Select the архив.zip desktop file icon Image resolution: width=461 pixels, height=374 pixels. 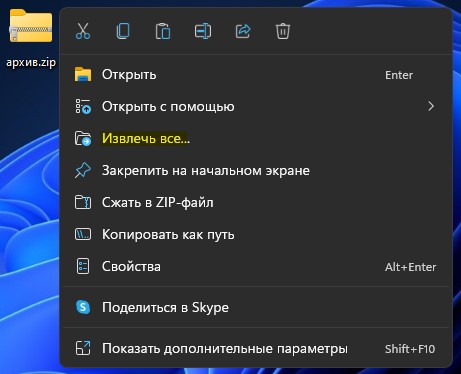pyautogui.click(x=31, y=26)
